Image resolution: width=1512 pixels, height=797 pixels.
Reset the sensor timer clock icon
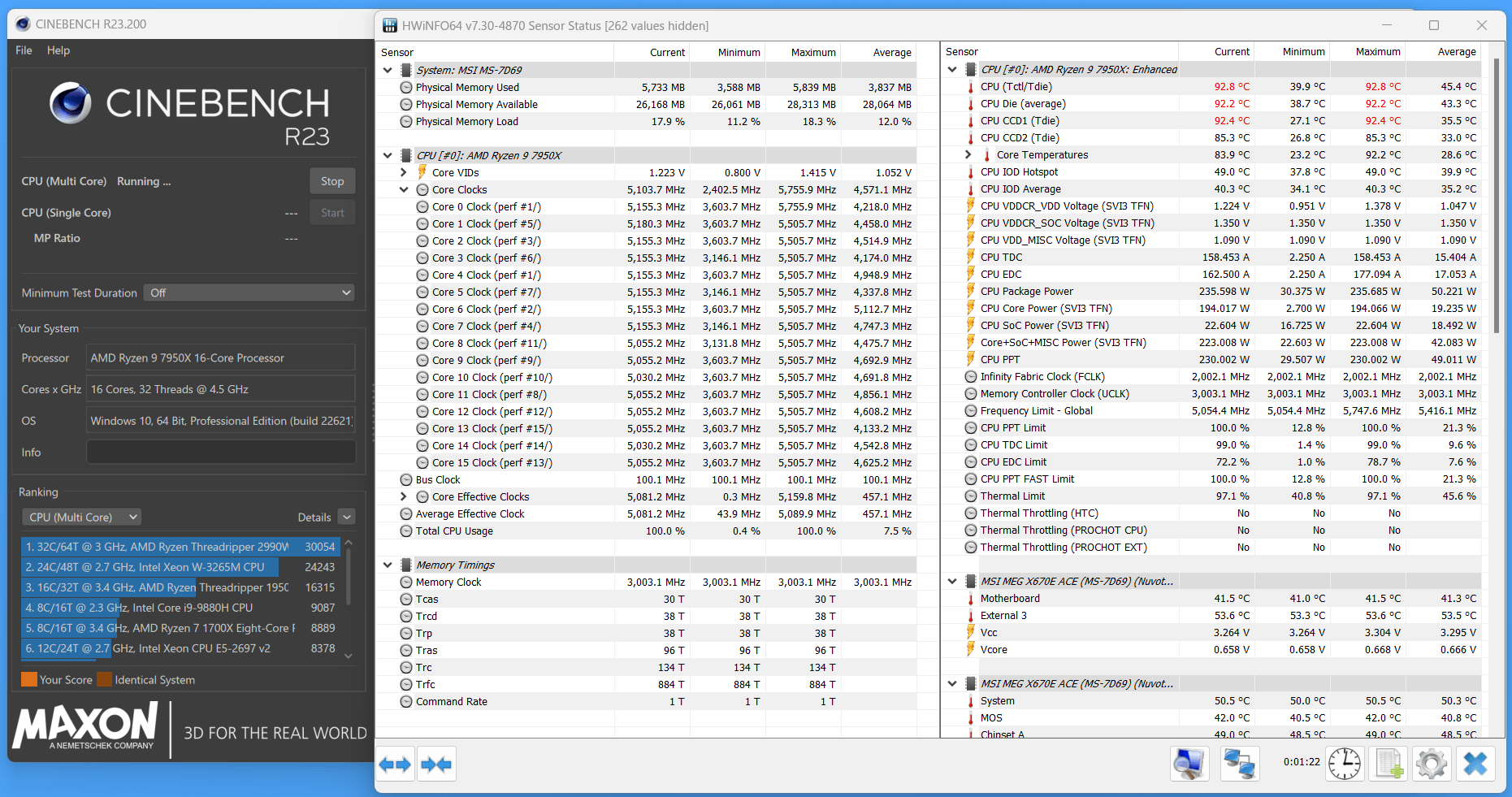(1345, 764)
